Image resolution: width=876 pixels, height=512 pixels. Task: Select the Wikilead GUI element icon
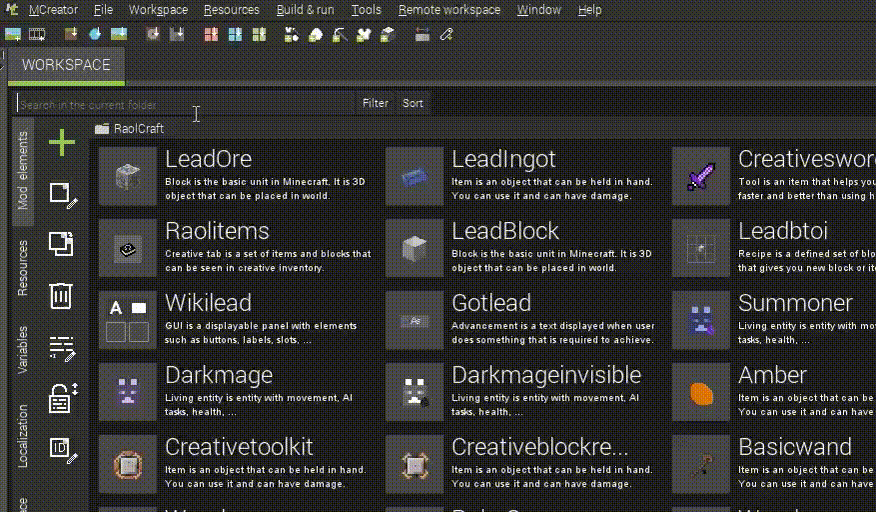[x=128, y=320]
